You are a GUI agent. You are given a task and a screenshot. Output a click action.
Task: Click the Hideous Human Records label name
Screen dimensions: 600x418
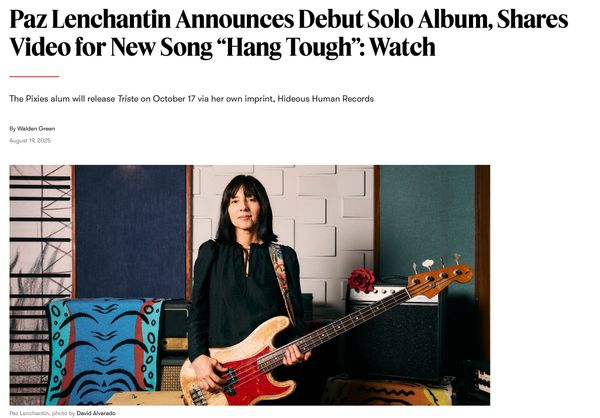click(x=326, y=99)
